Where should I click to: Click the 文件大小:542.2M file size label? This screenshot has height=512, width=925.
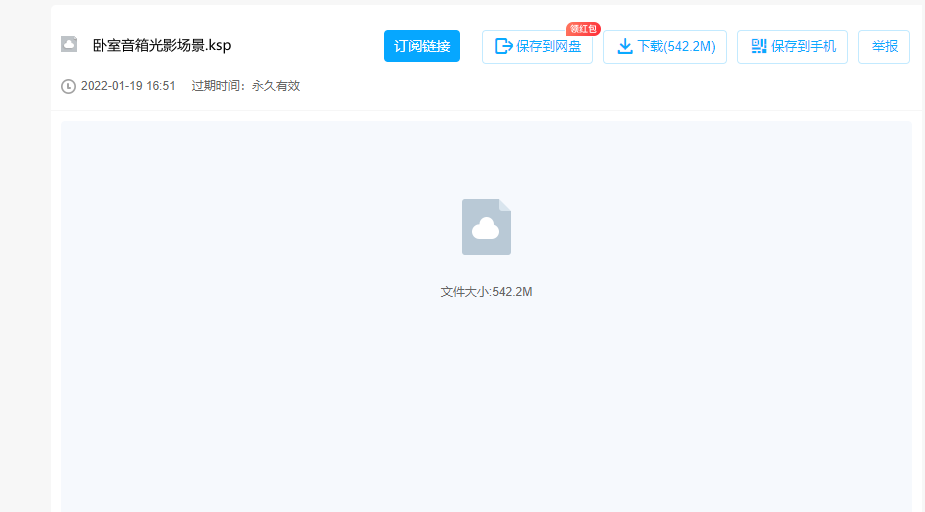tap(486, 292)
